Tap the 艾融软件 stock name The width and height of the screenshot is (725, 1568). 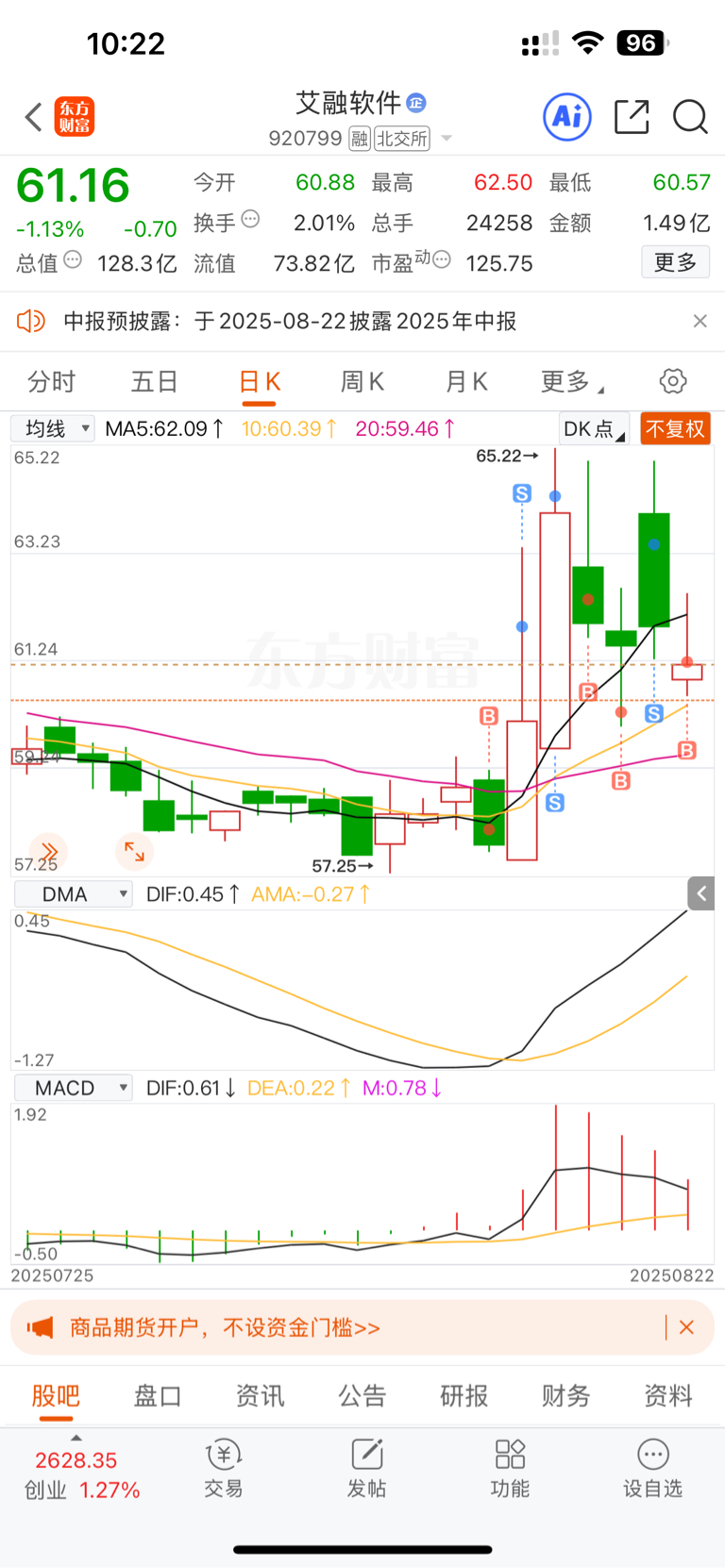click(348, 102)
